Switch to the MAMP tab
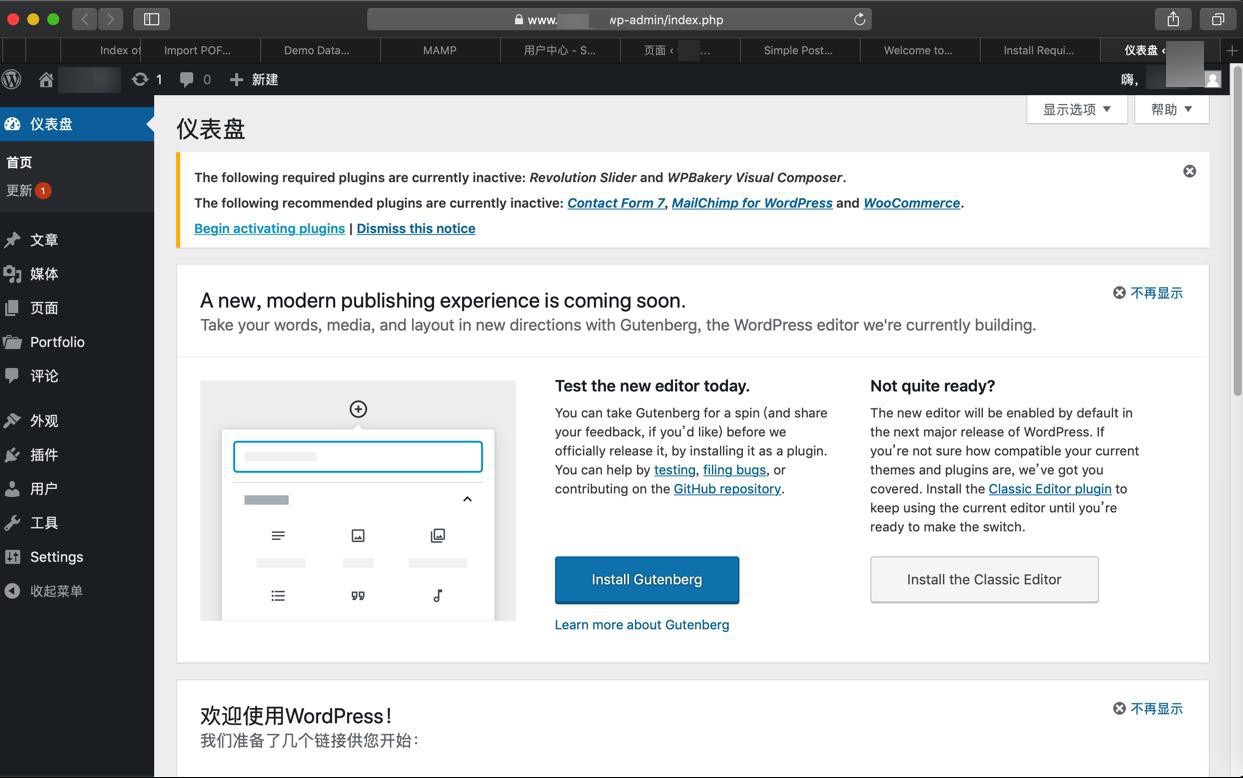This screenshot has height=778, width=1243. coord(440,50)
